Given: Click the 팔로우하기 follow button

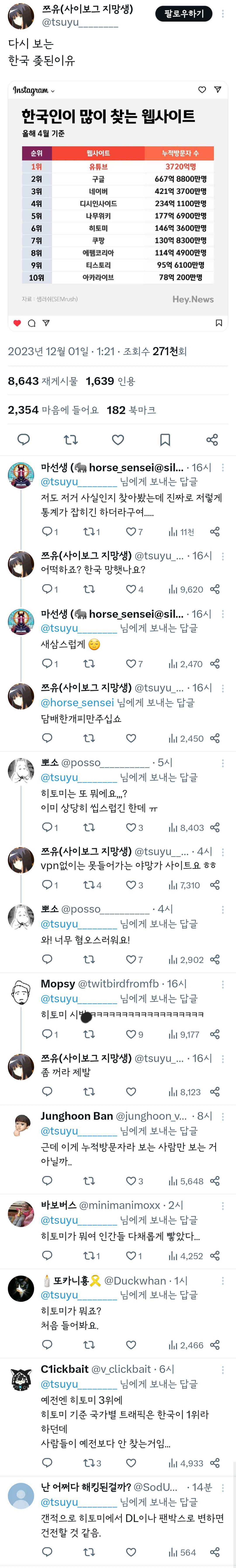Looking at the screenshot, I should click(x=184, y=13).
